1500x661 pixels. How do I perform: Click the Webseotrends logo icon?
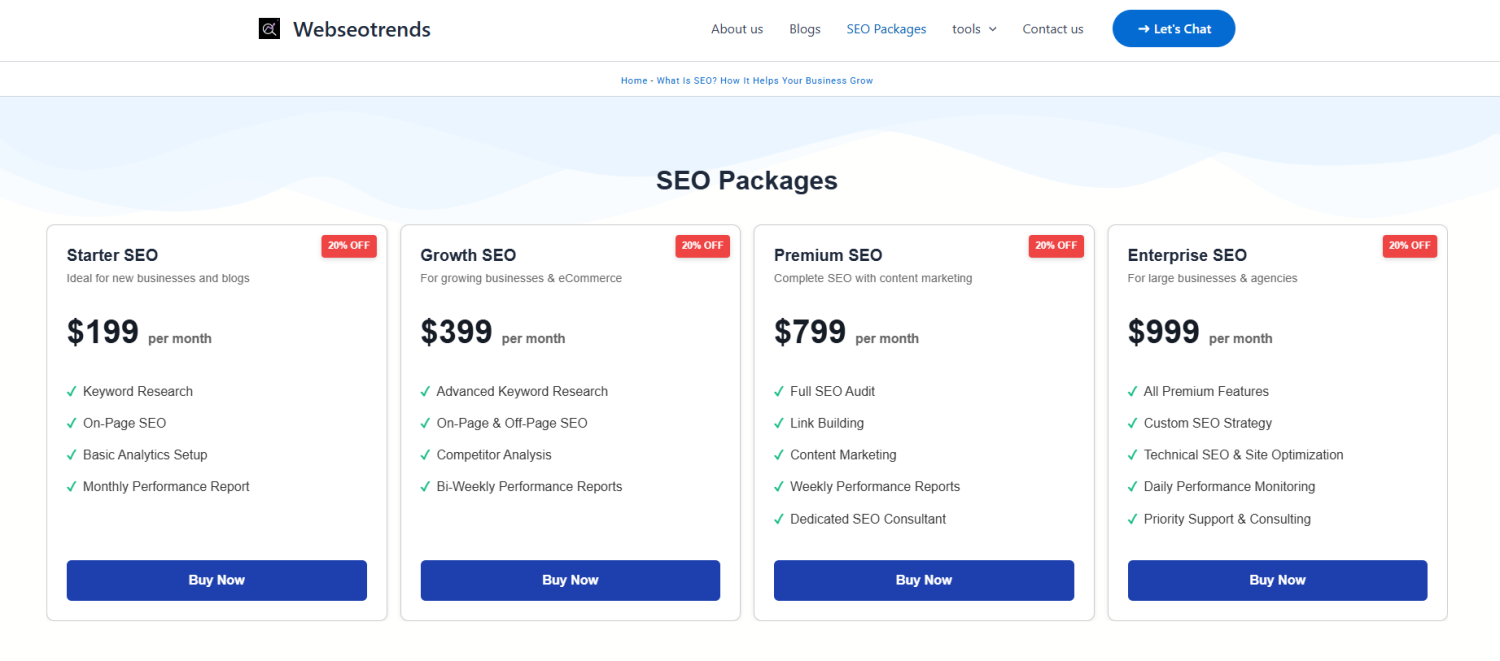pos(269,29)
